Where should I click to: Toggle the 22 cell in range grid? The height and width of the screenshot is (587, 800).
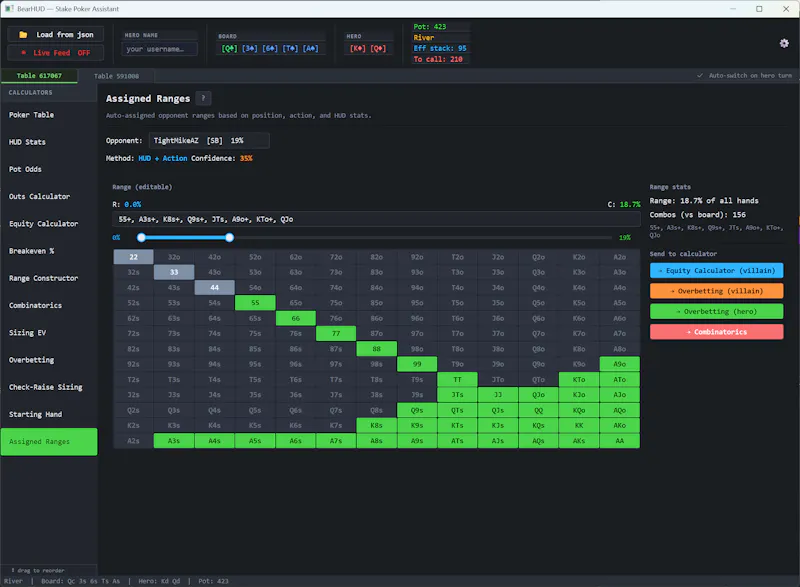pyautogui.click(x=133, y=257)
